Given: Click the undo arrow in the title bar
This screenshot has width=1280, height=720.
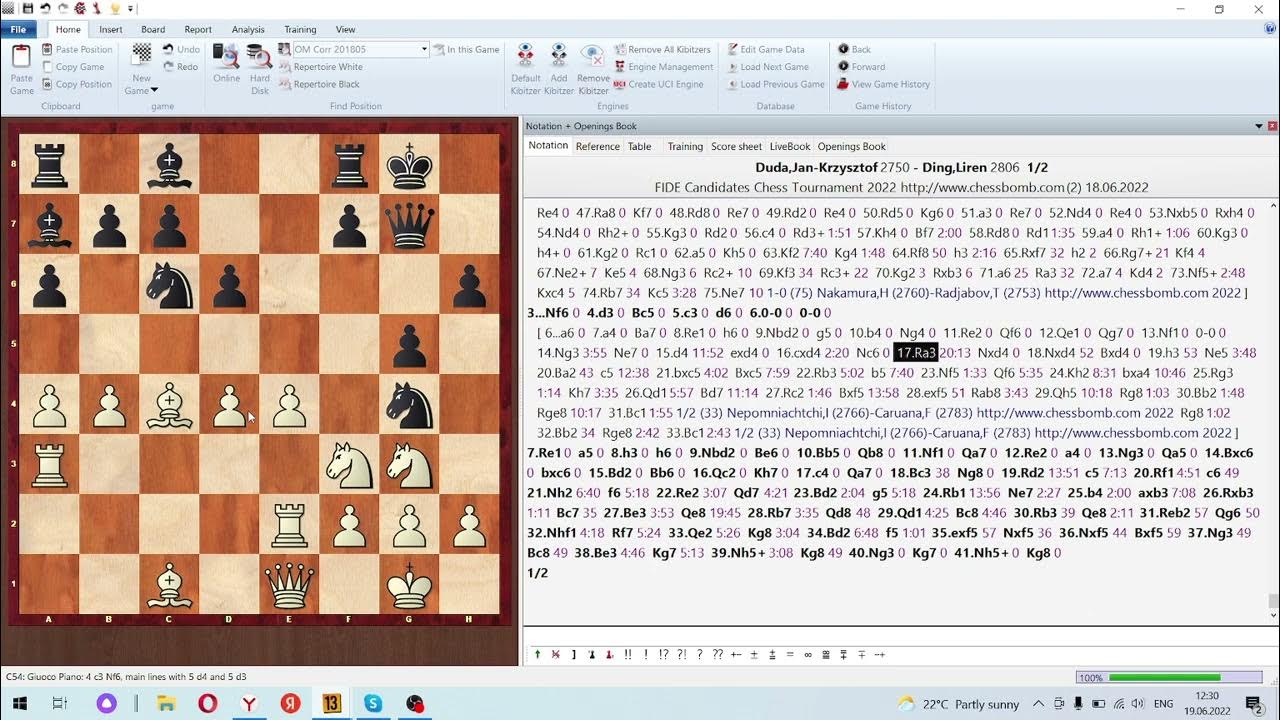Looking at the screenshot, I should coord(45,8).
